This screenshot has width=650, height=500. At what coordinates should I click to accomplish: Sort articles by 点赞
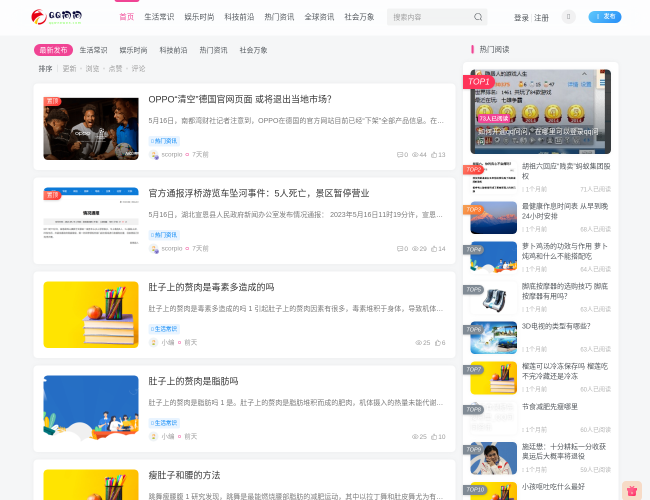[x=115, y=69]
